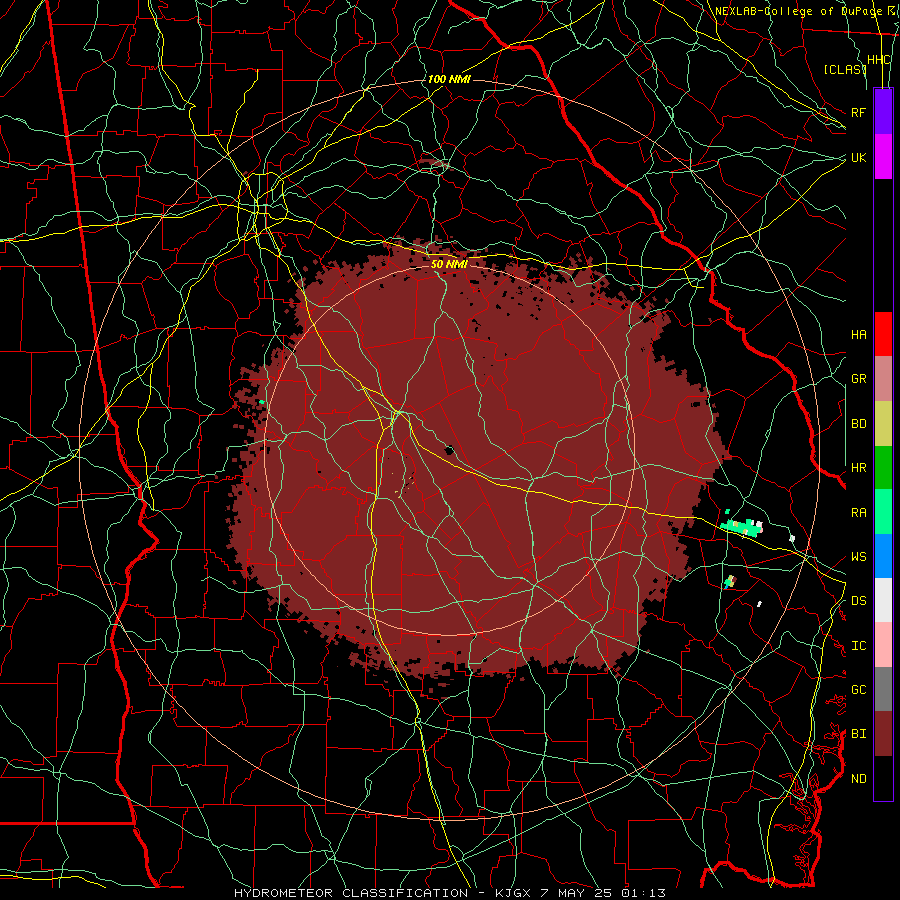This screenshot has width=900, height=900.
Task: Click the magenta UK color swatch
Action: (883, 157)
